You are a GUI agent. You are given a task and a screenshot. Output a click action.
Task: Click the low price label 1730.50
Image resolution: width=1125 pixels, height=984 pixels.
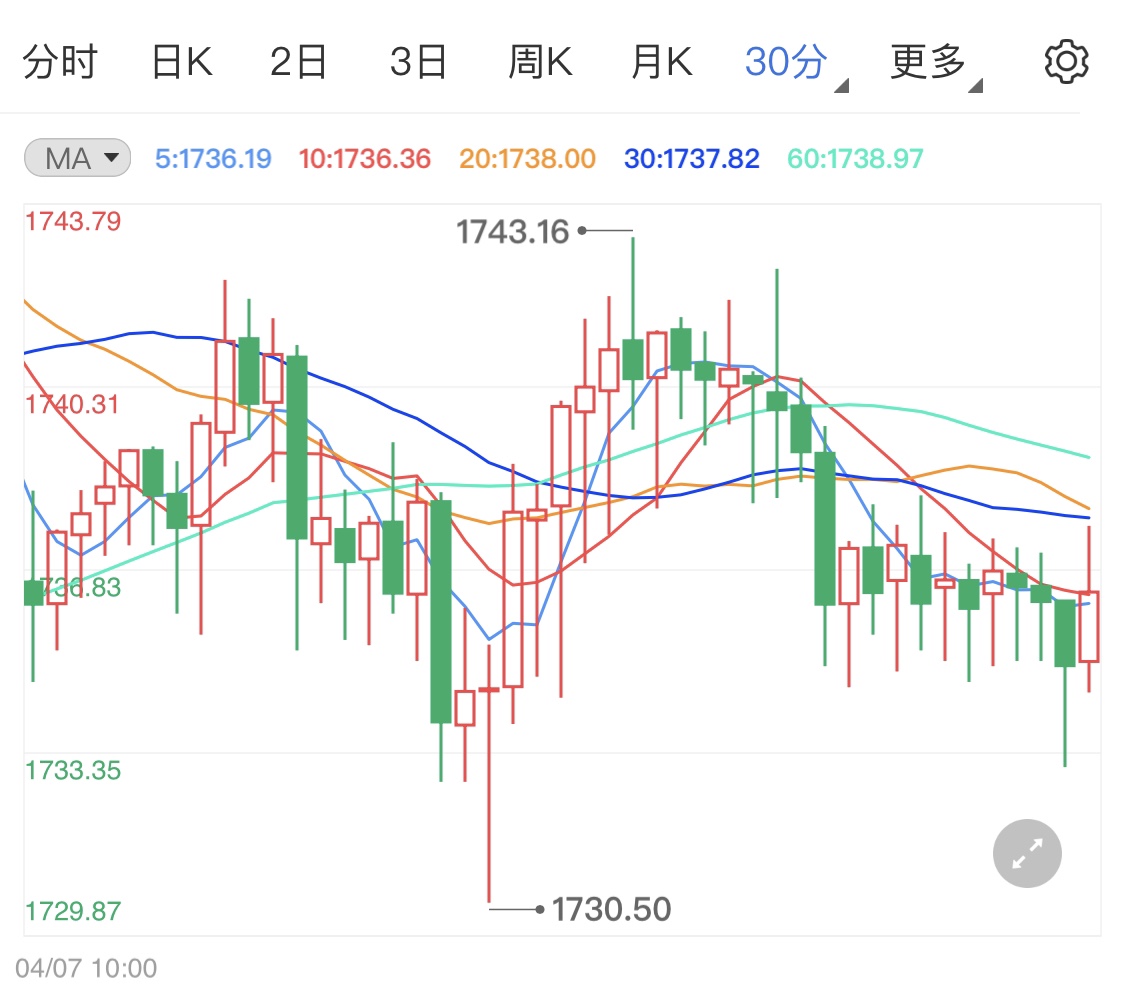pos(611,909)
